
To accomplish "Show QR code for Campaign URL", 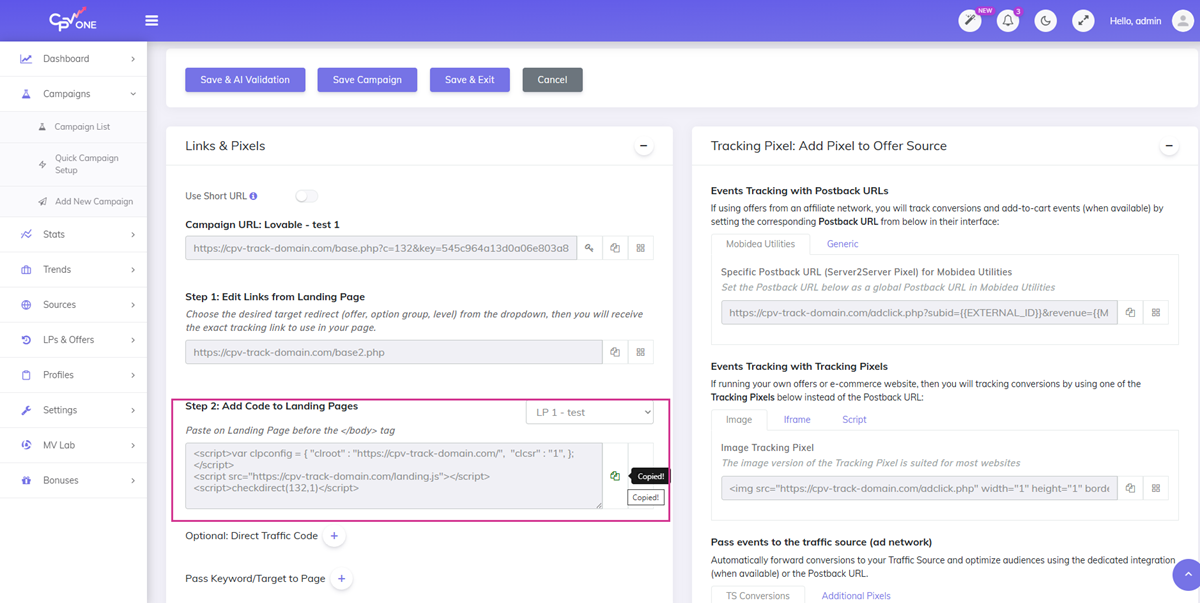I will (641, 248).
